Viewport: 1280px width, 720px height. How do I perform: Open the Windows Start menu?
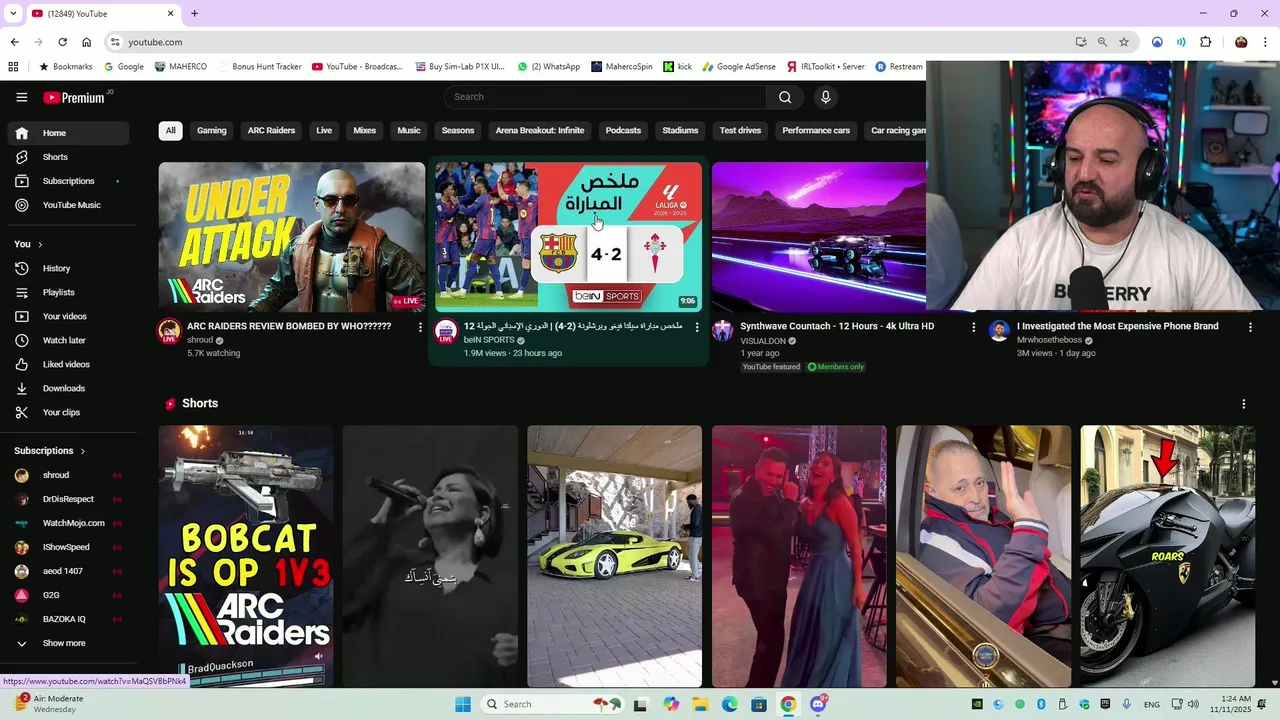point(462,704)
